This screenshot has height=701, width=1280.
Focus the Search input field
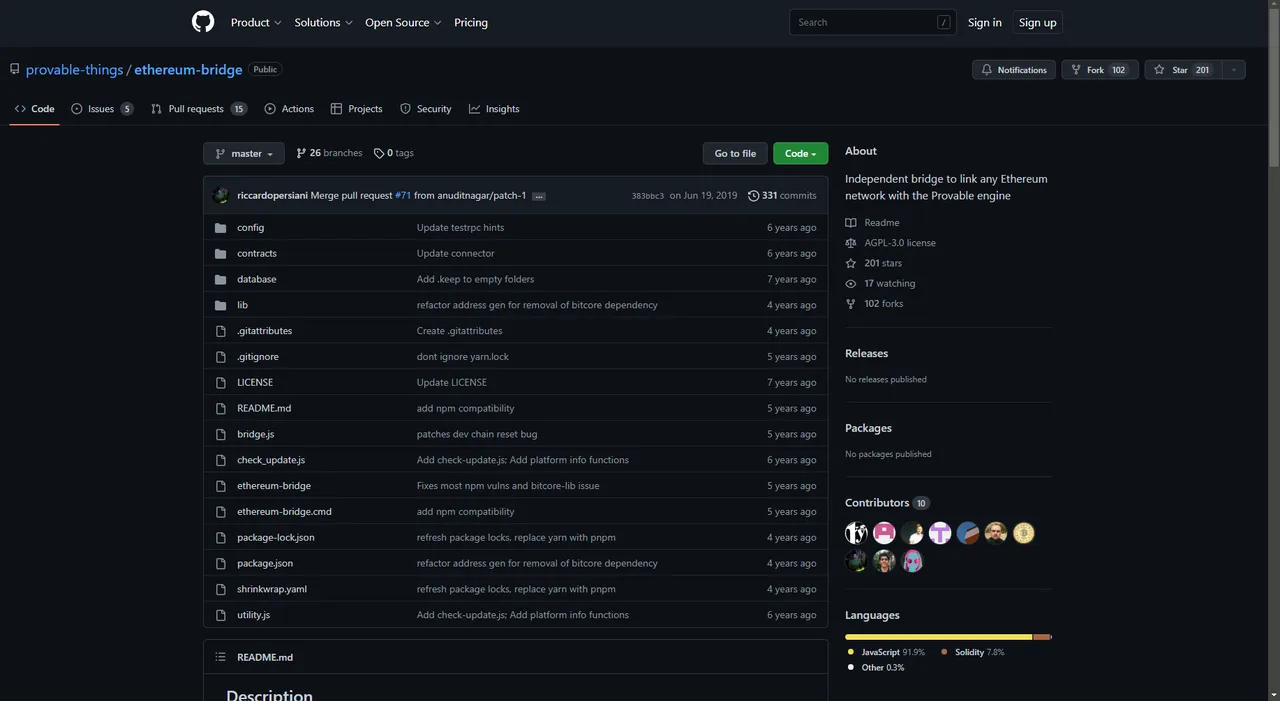(871, 22)
